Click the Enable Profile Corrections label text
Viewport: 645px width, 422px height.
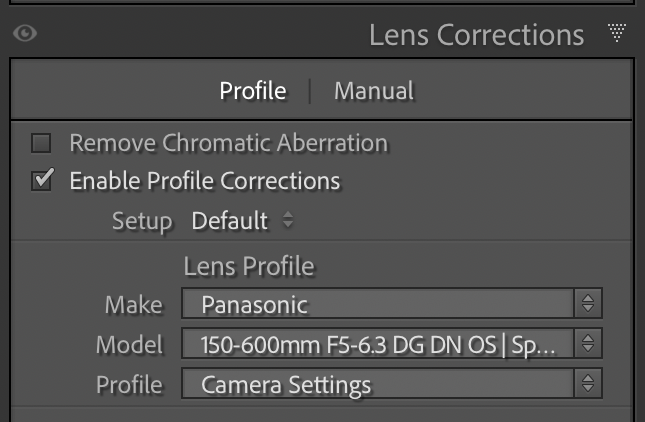(x=205, y=181)
